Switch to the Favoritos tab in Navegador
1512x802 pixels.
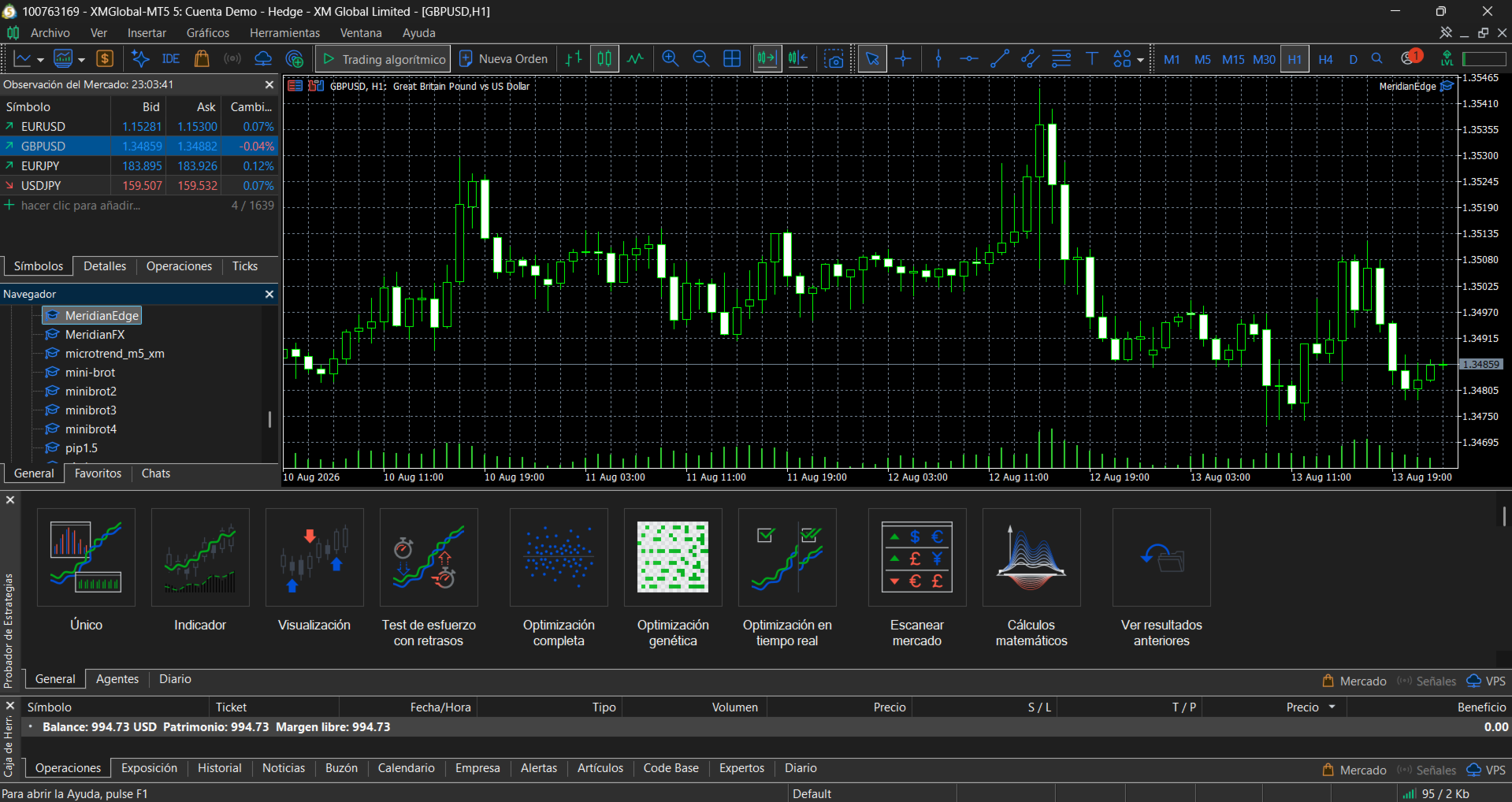pos(98,473)
